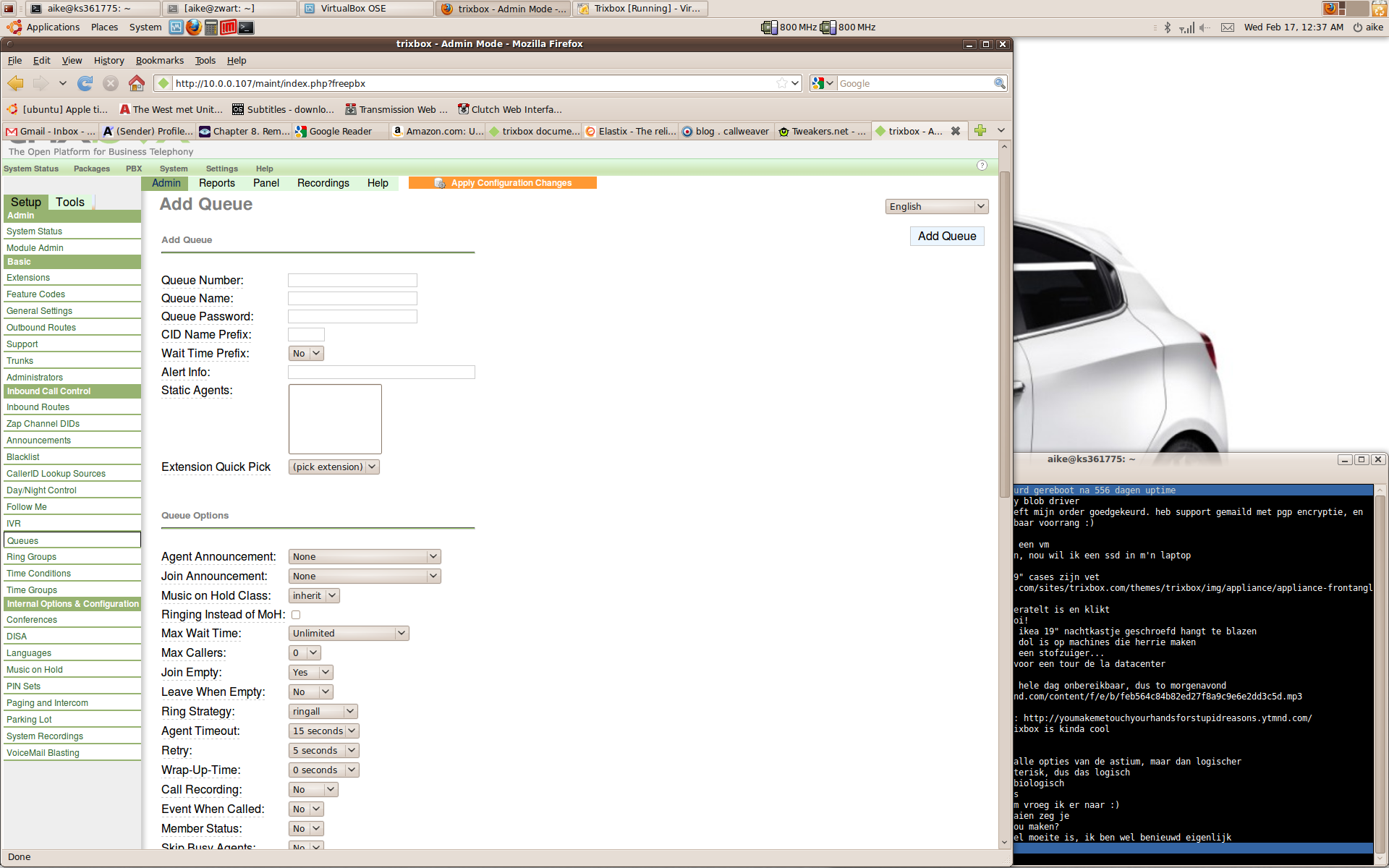Open the mail envelope indicator
Screen dimensions: 1389x868
tap(1228, 27)
